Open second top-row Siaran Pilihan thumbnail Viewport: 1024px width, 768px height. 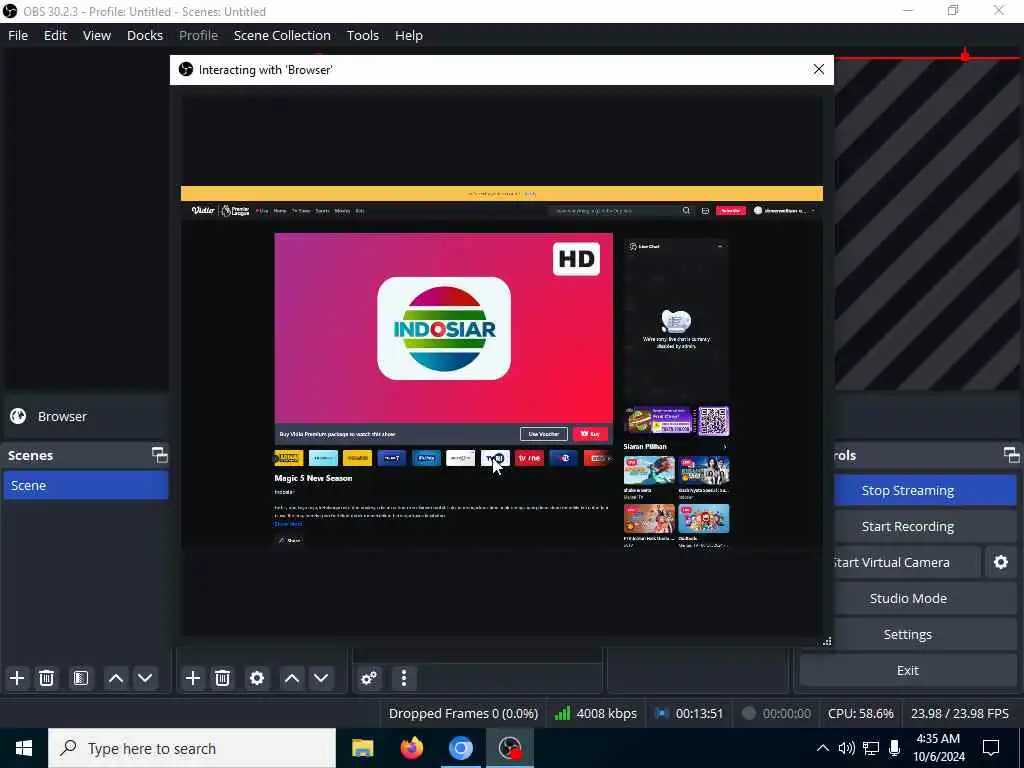(x=704, y=471)
